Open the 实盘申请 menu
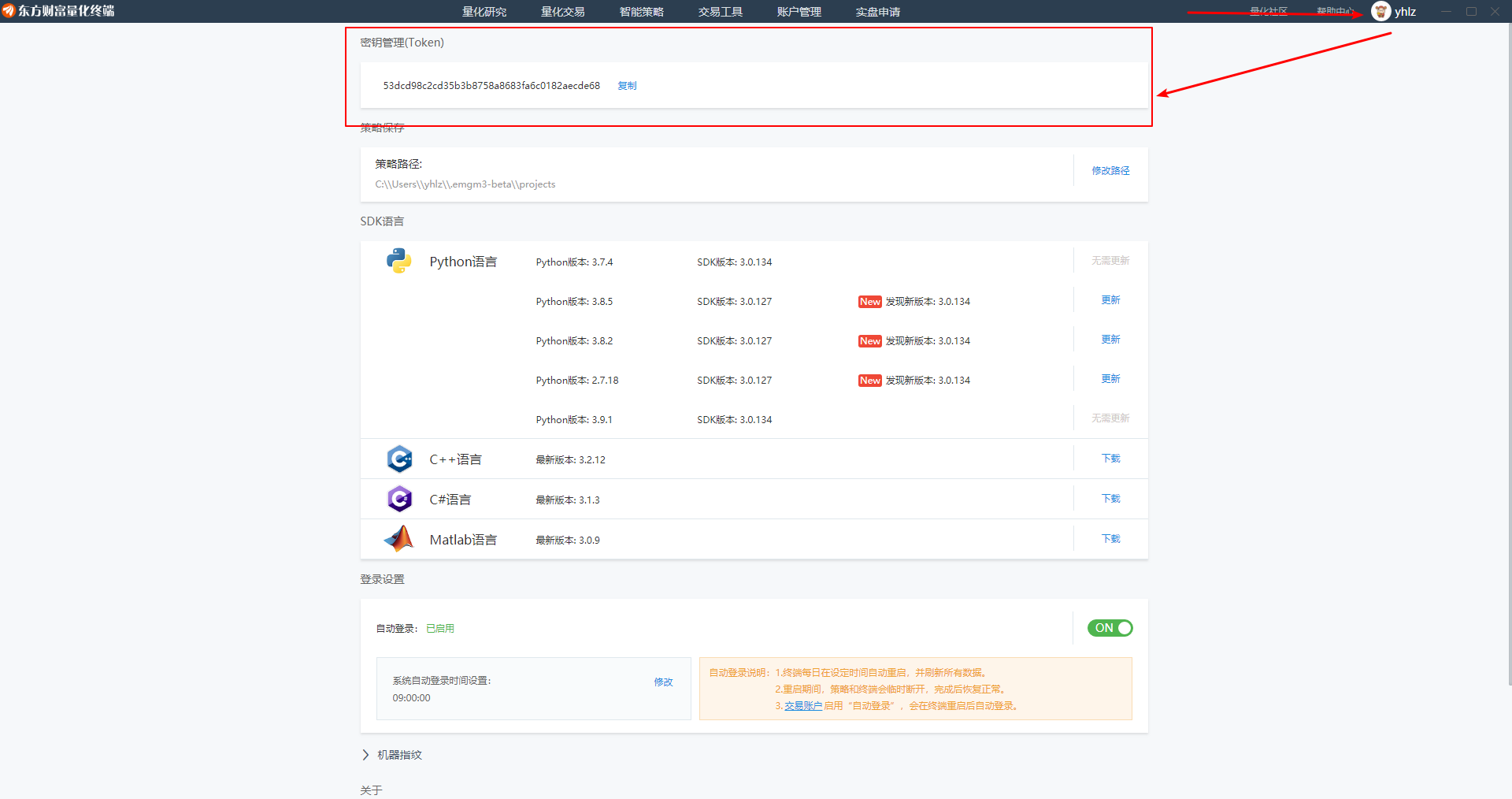This screenshot has width=1512, height=799. (x=878, y=12)
